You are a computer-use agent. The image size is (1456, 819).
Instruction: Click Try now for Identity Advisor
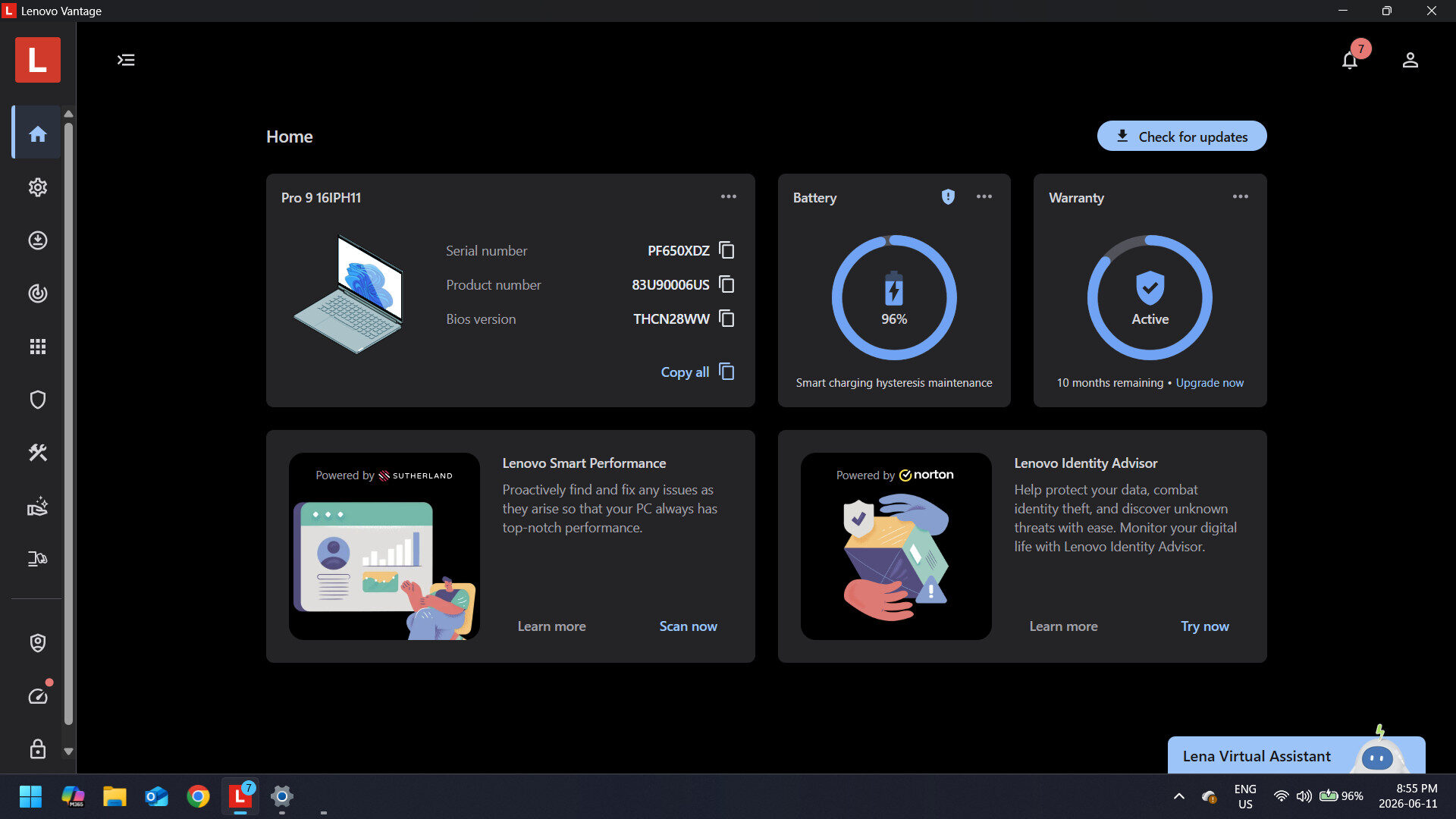point(1204,626)
